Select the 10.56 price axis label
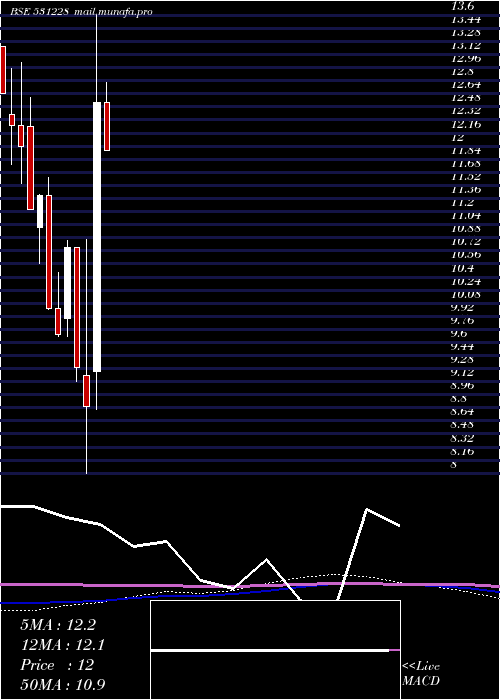 (465, 255)
